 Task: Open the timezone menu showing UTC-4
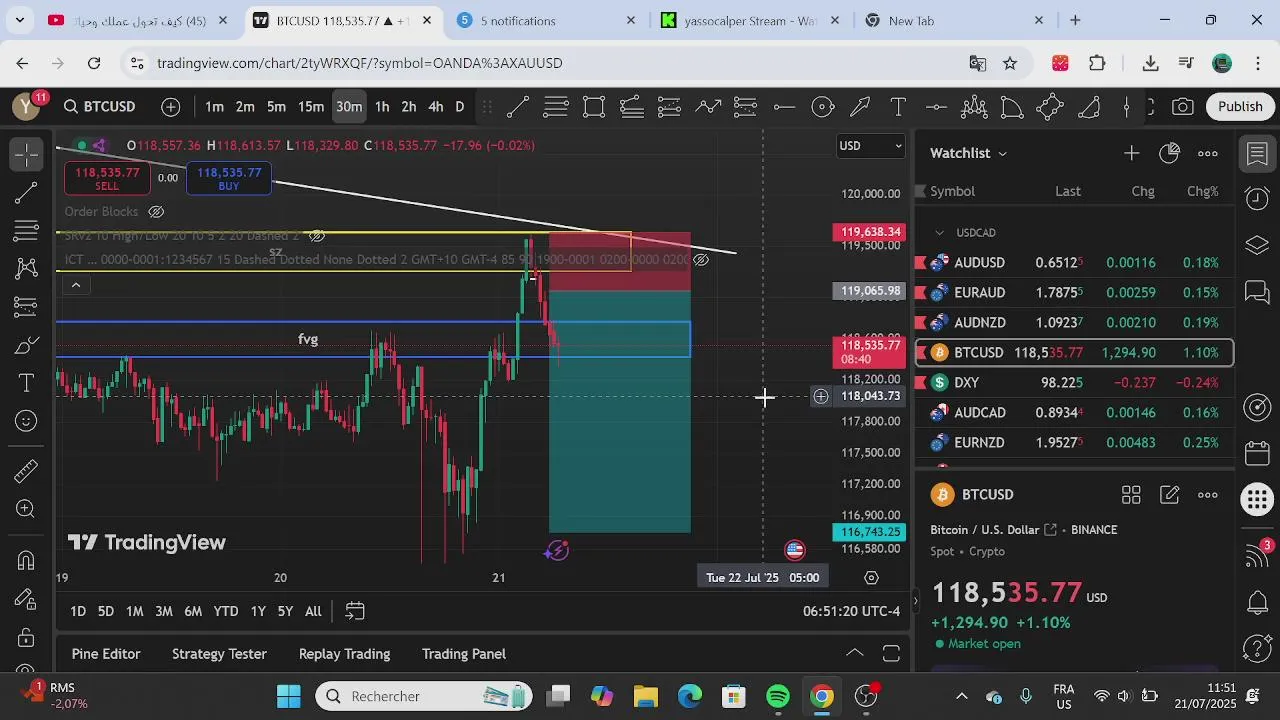pos(852,611)
